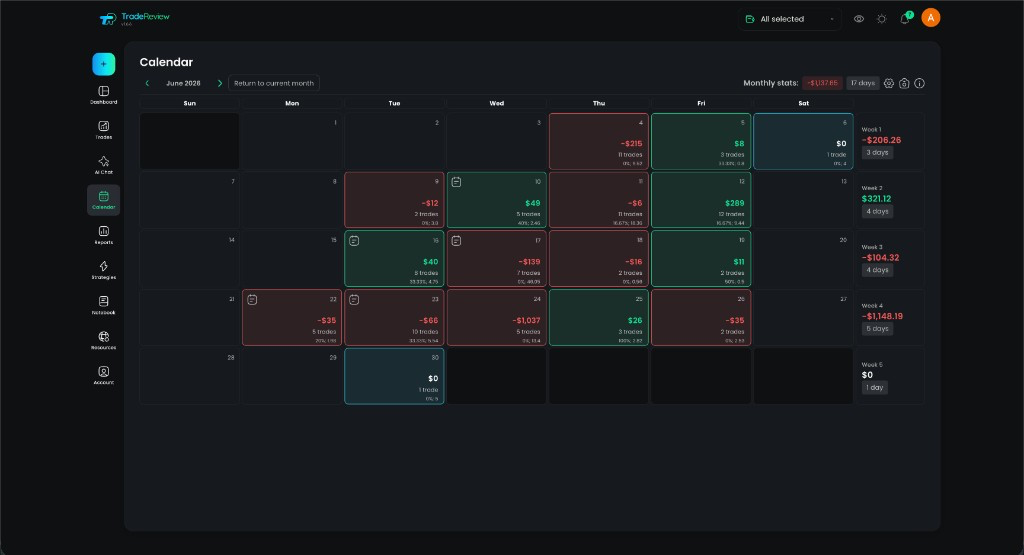The image size is (1024, 555).
Task: Open June 24 day with -$1,037
Action: point(496,317)
